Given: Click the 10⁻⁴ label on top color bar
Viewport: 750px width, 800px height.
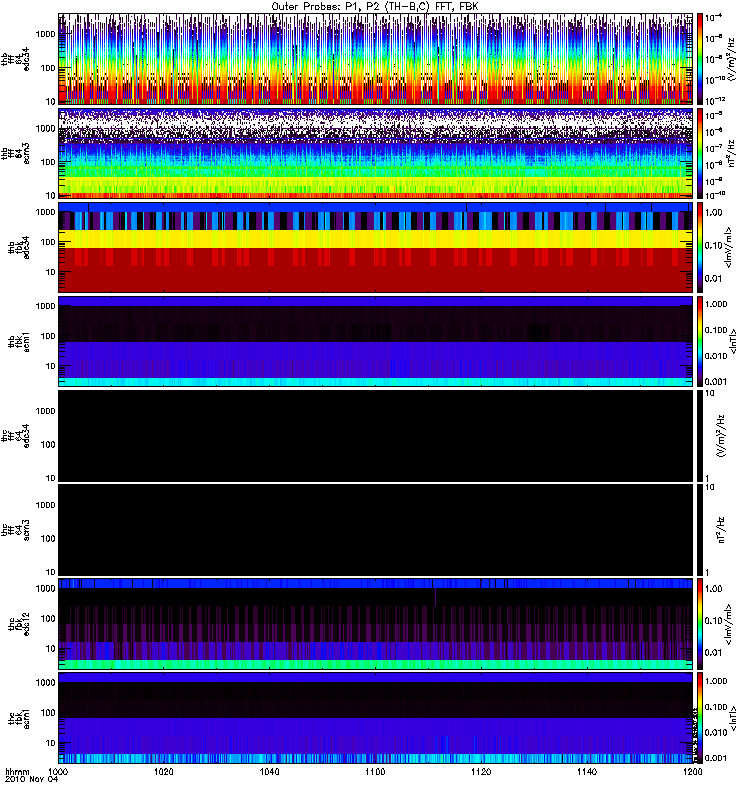Looking at the screenshot, I should [x=714, y=18].
